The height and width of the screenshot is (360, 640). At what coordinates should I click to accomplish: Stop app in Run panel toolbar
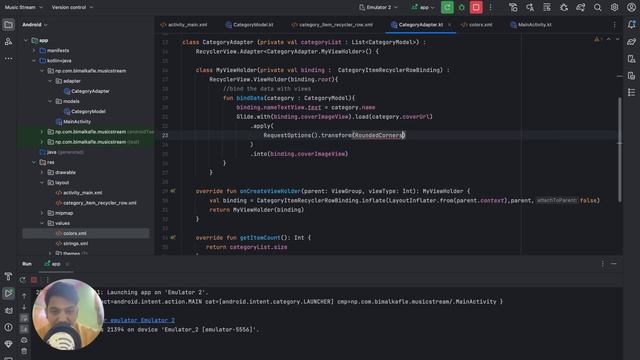pyautogui.click(x=34, y=280)
